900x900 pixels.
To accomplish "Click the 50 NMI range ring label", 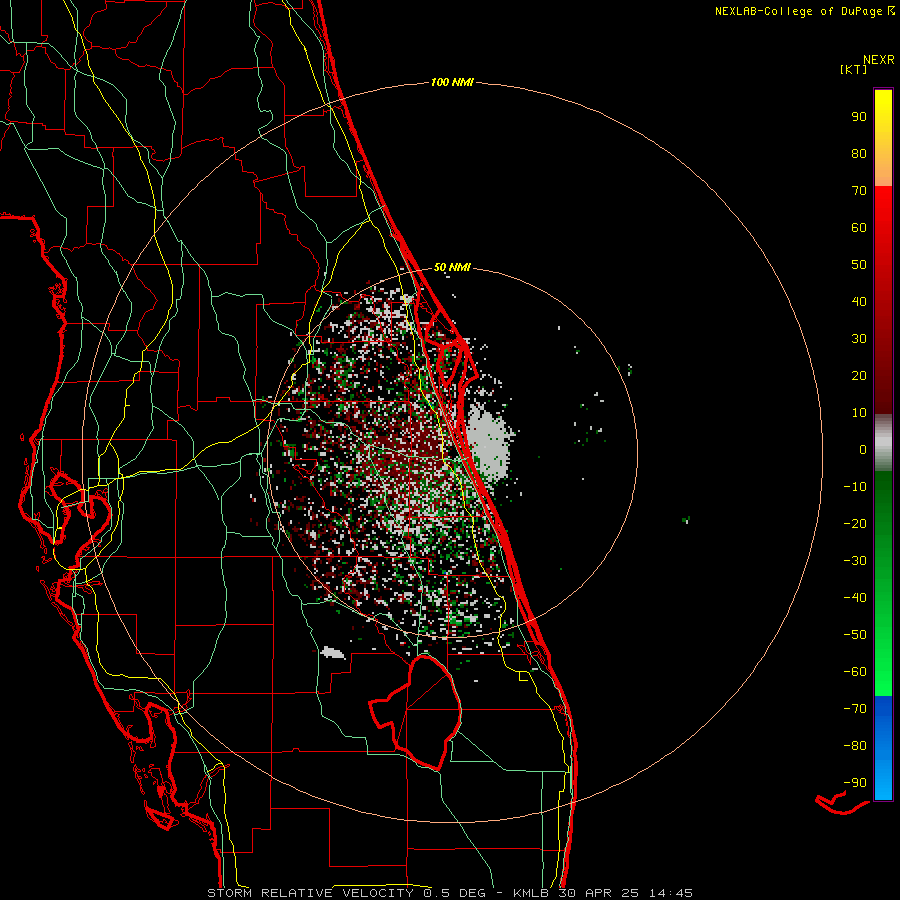I will (x=452, y=267).
